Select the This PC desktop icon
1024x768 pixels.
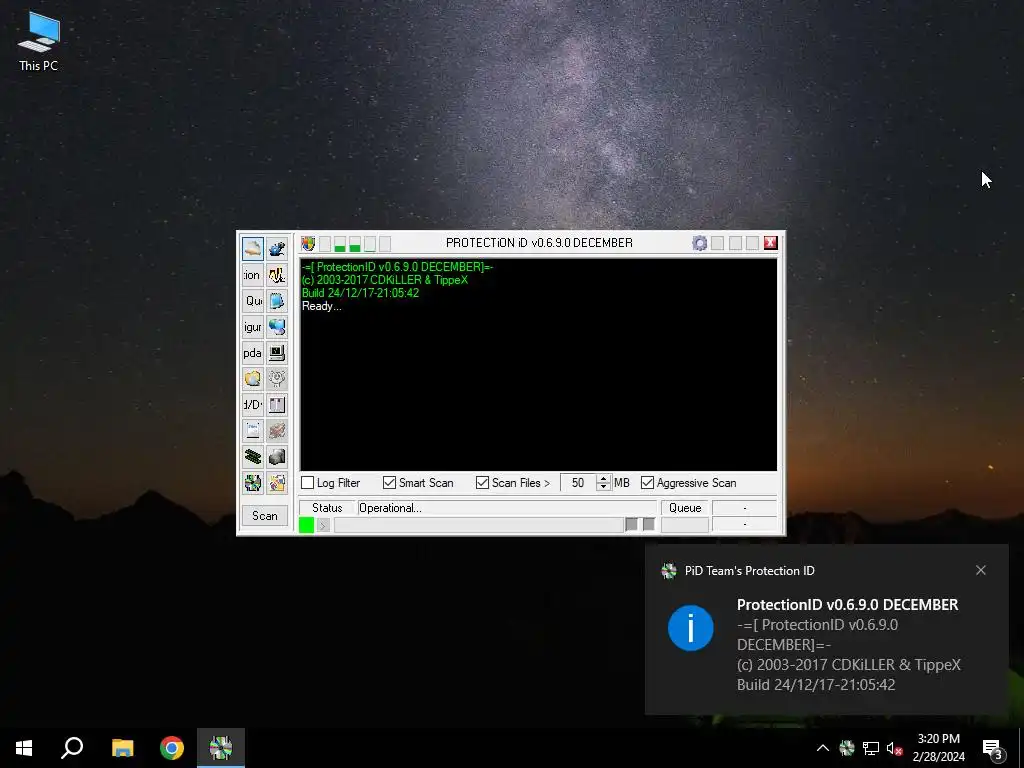[39, 42]
